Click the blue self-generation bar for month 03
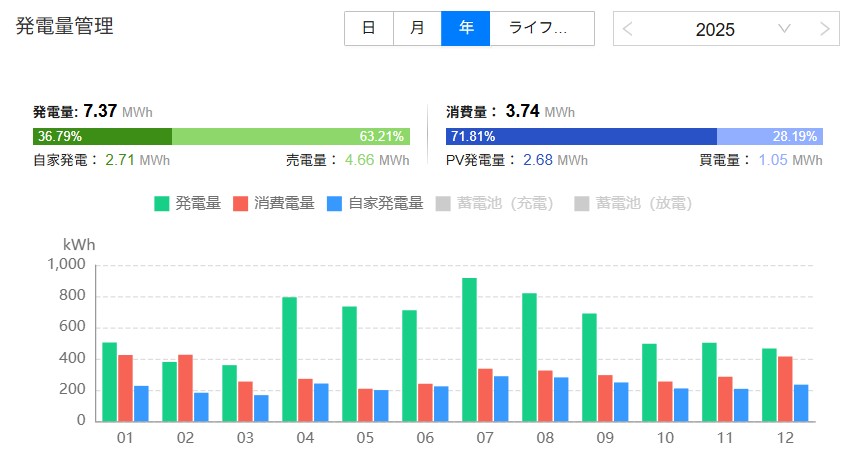This screenshot has height=450, width=858. (261, 408)
